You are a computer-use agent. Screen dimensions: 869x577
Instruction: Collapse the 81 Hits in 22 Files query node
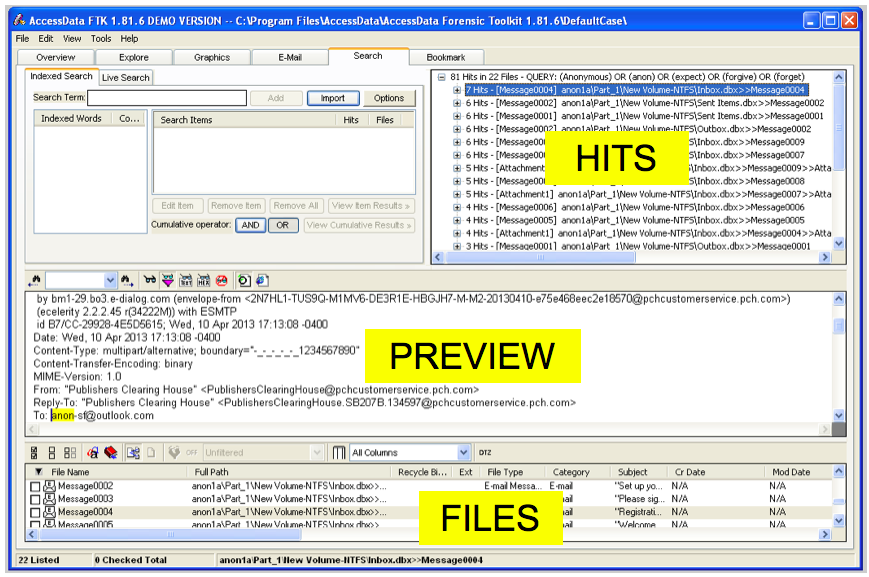[x=442, y=77]
